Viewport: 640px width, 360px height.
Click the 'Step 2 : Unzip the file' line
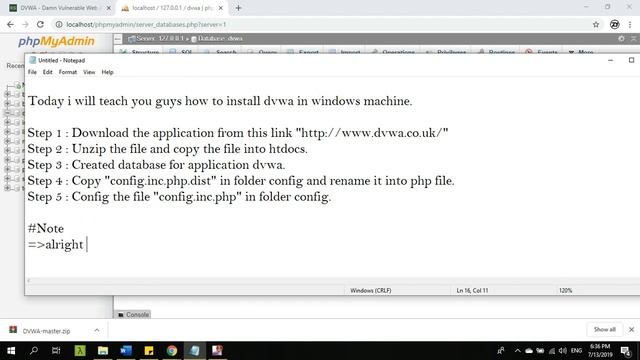[x=167, y=149]
